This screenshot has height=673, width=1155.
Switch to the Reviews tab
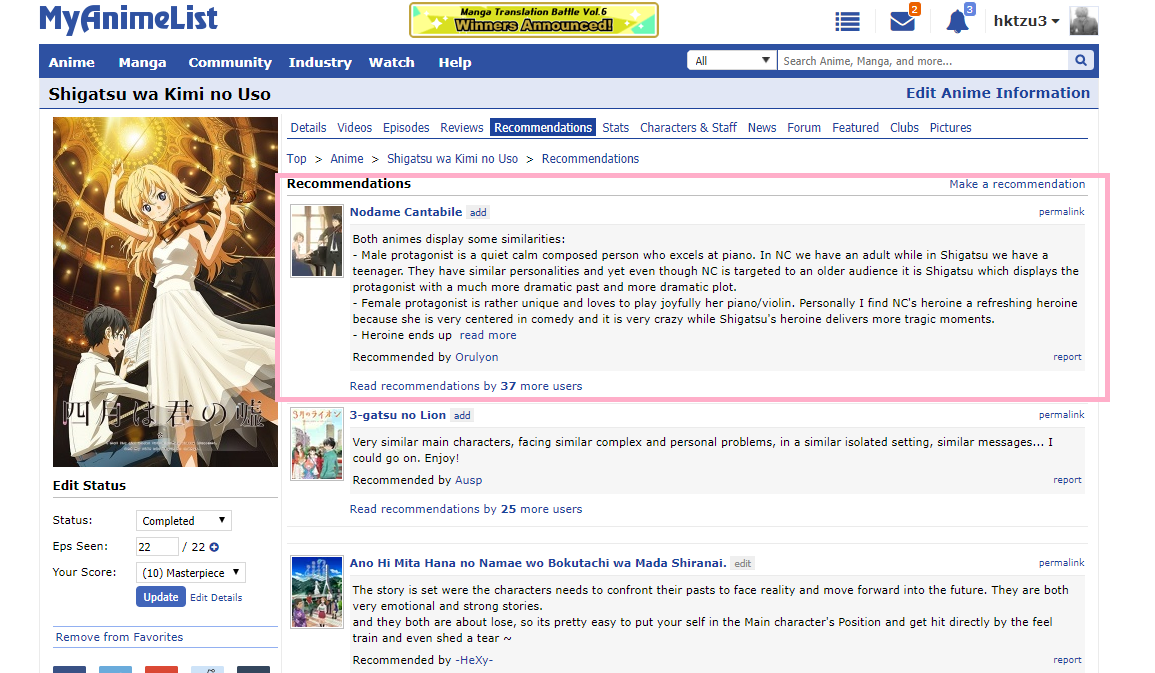pyautogui.click(x=462, y=128)
